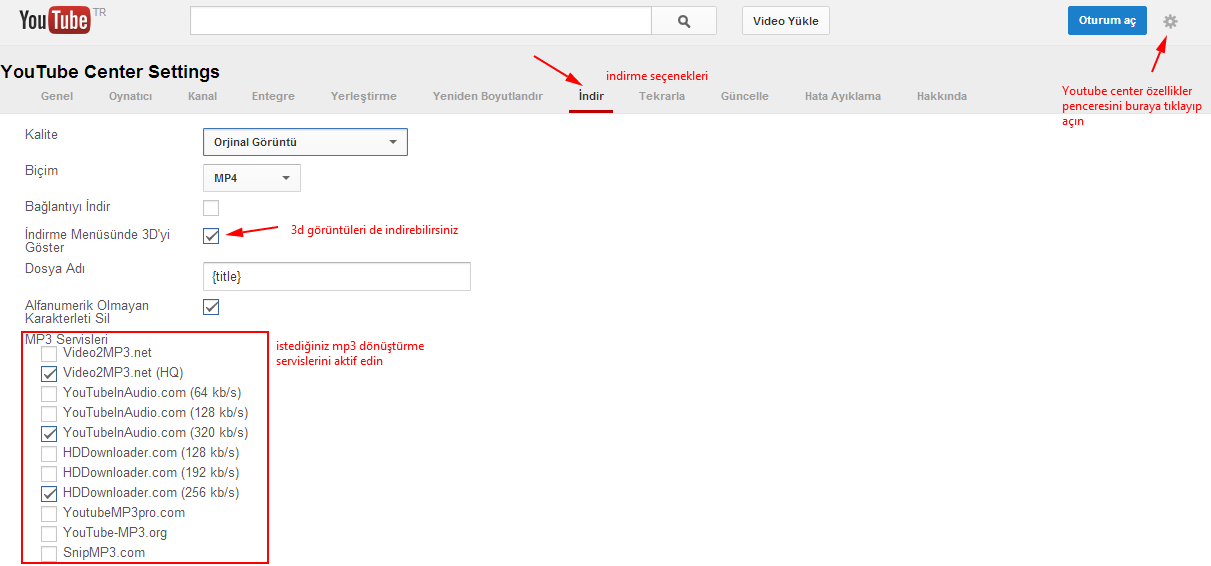Uncheck Video2MP3.net (HQ) service

click(x=49, y=373)
